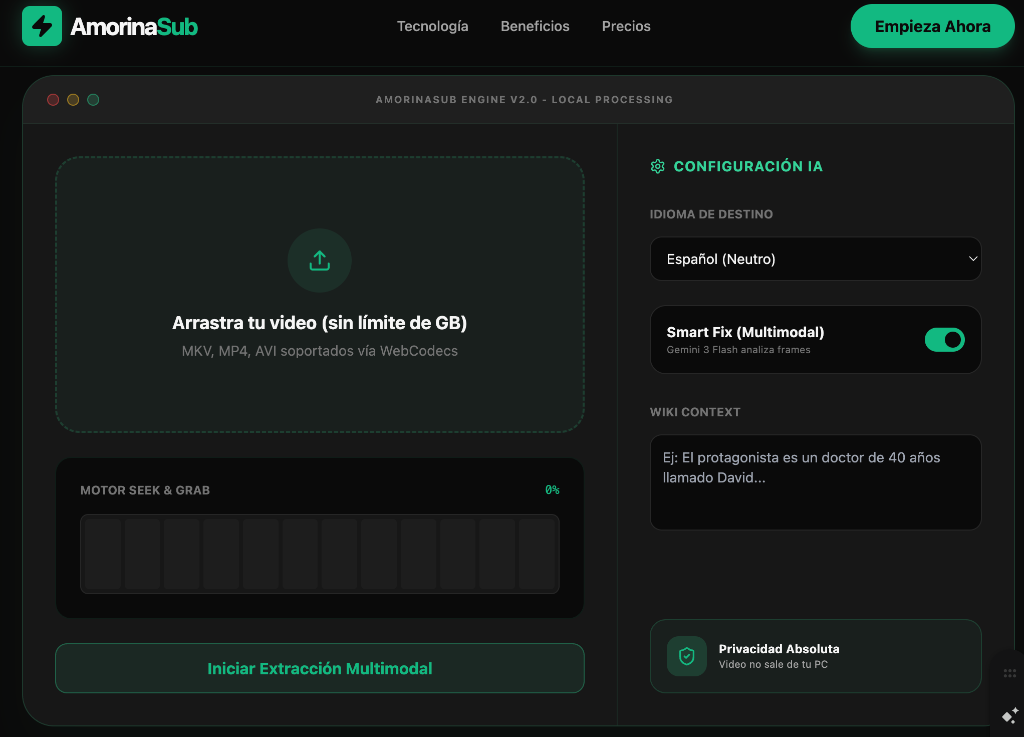The width and height of the screenshot is (1024, 737).
Task: Start Iniciar Extracción Multimodal
Action: coord(319,668)
